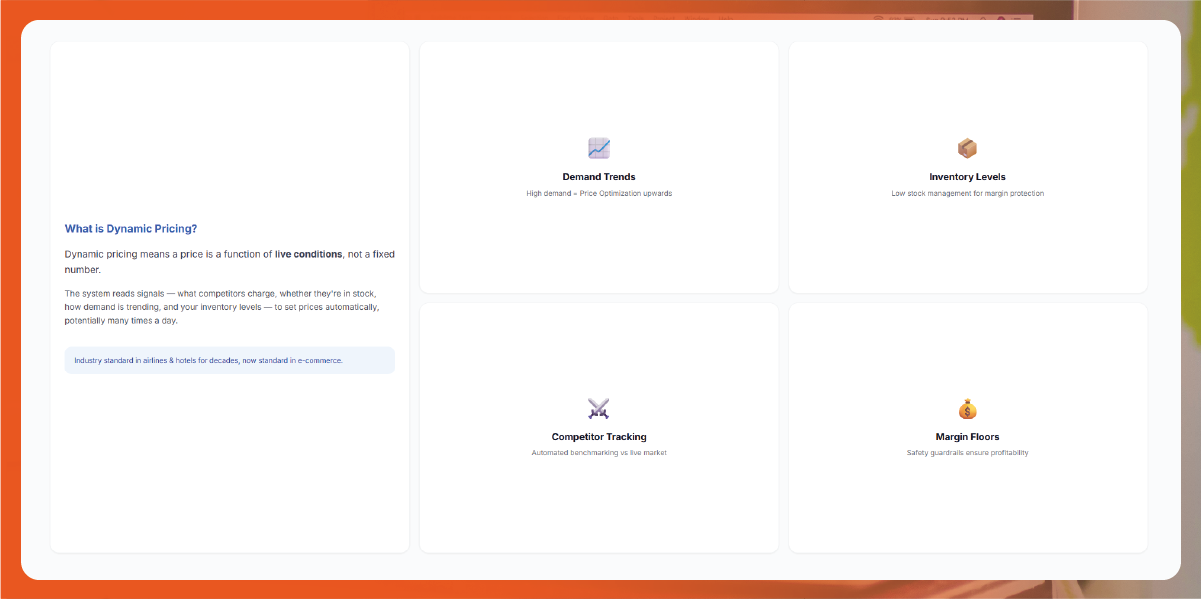Screen dimensions: 1201x599
Task: Click the 'Margin Floors' title
Action: (967, 437)
